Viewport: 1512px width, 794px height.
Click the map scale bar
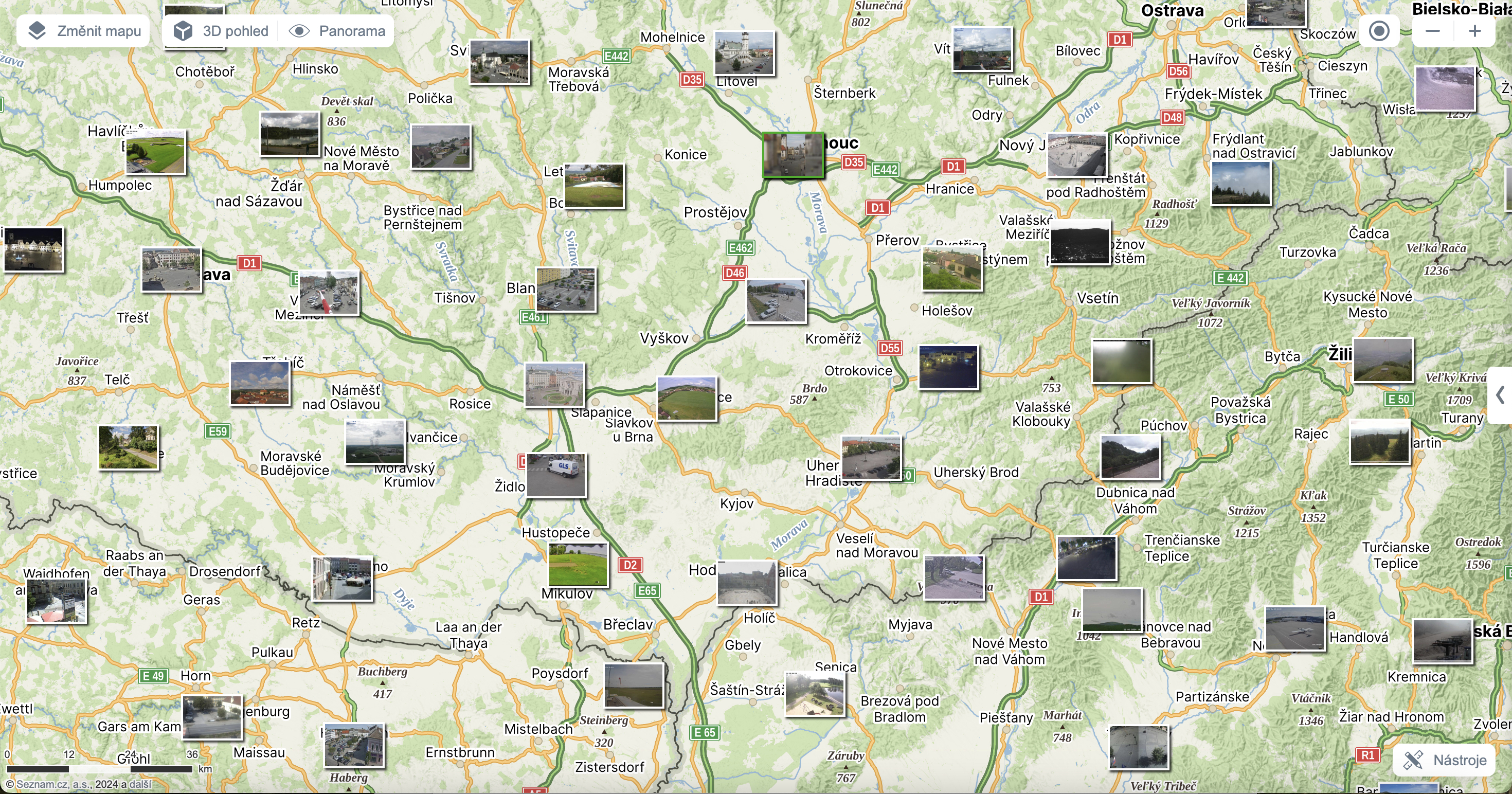(x=100, y=768)
